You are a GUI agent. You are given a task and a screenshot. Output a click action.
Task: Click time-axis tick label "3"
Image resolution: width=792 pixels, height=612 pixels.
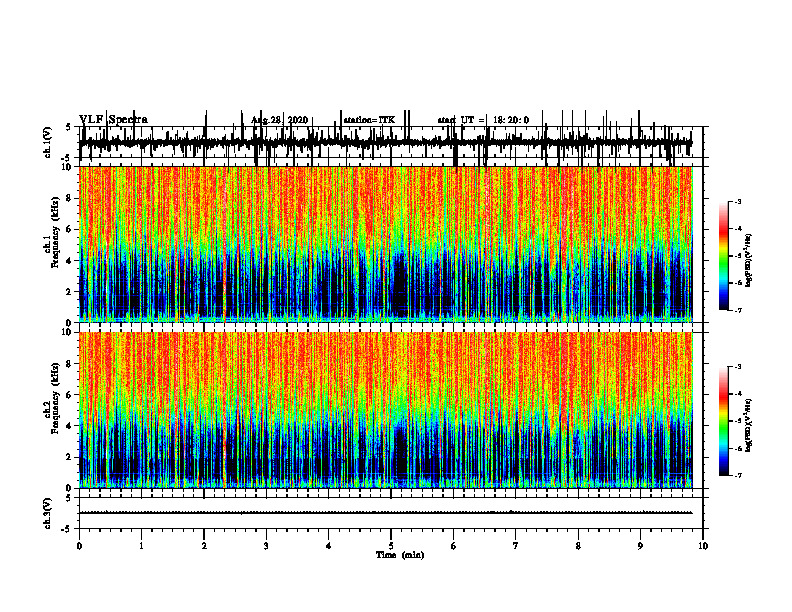pos(266,546)
